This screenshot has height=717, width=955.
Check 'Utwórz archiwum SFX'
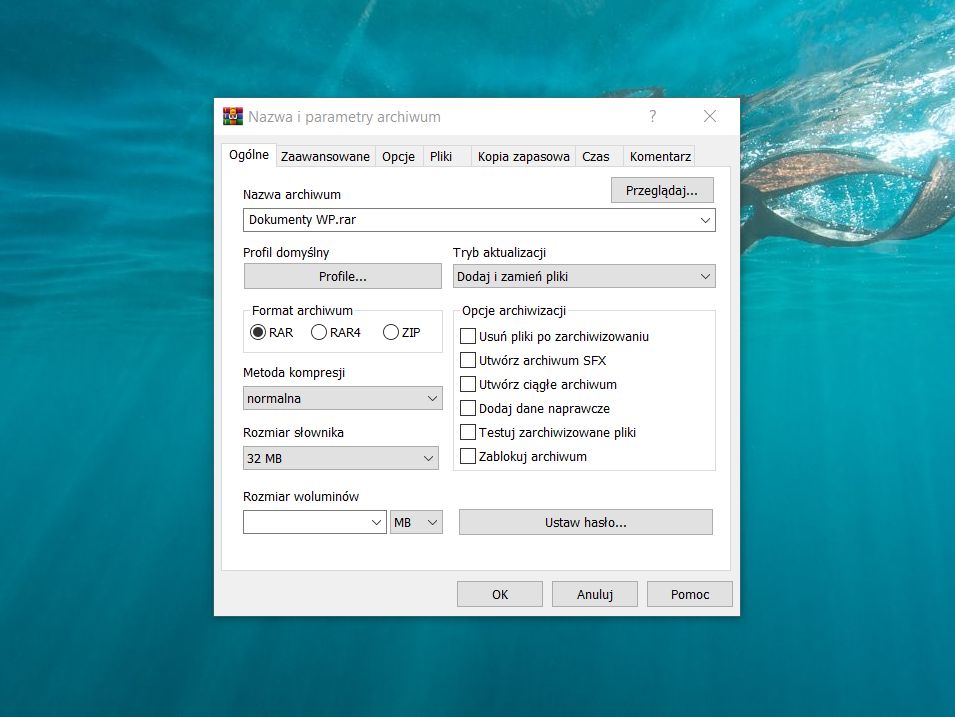click(x=467, y=360)
